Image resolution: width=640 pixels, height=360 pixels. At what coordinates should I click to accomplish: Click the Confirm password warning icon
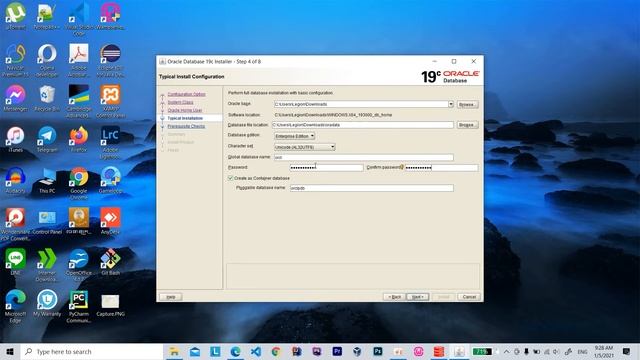click(402, 167)
